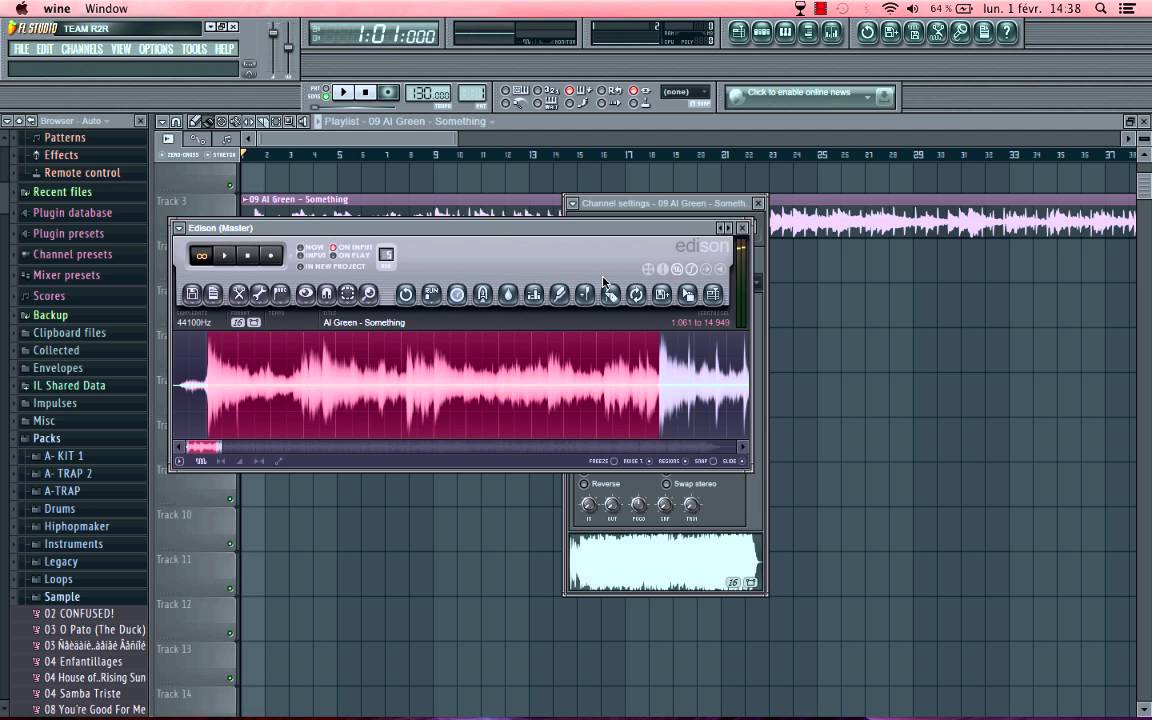Screen dimensions: 1152x720
Task: Open the macOS Spotlight search icon
Action: [1101, 9]
